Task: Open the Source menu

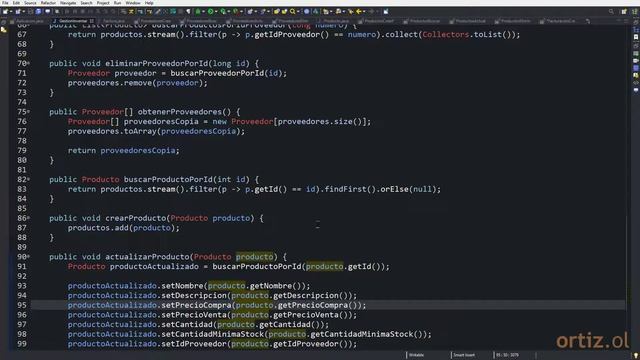Action: 30,3
